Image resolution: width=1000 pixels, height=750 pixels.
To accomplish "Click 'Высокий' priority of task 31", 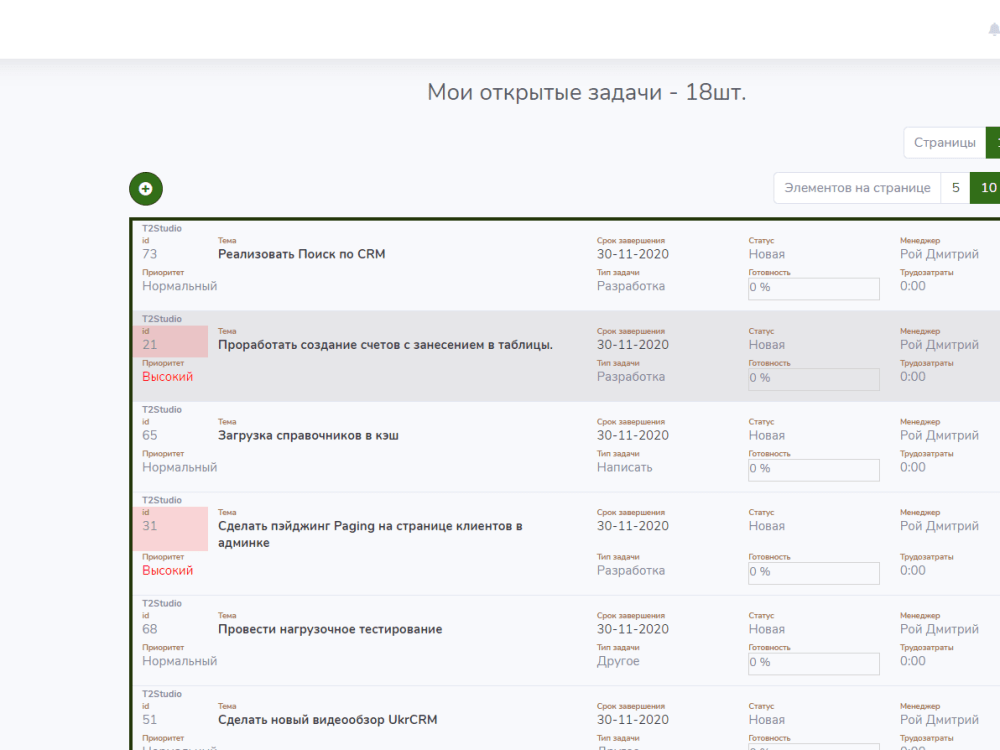I will coord(167,571).
